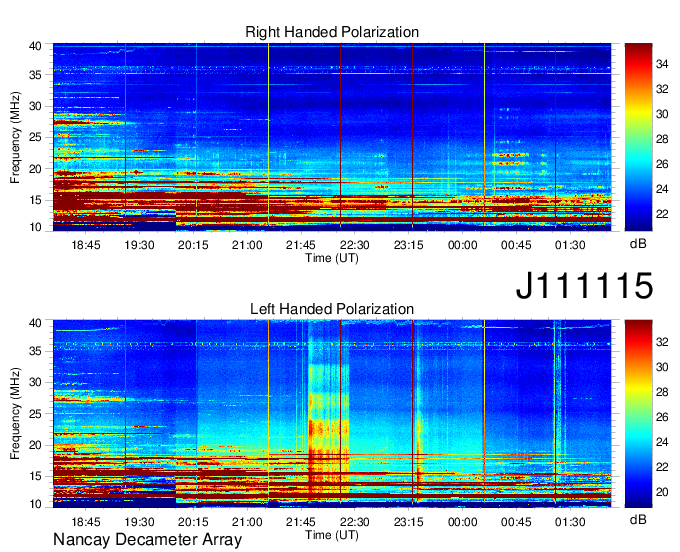Image resolution: width=680 pixels, height=552 pixels.
Task: Click the 20:15 time tick under the top panel
Action: (x=193, y=245)
